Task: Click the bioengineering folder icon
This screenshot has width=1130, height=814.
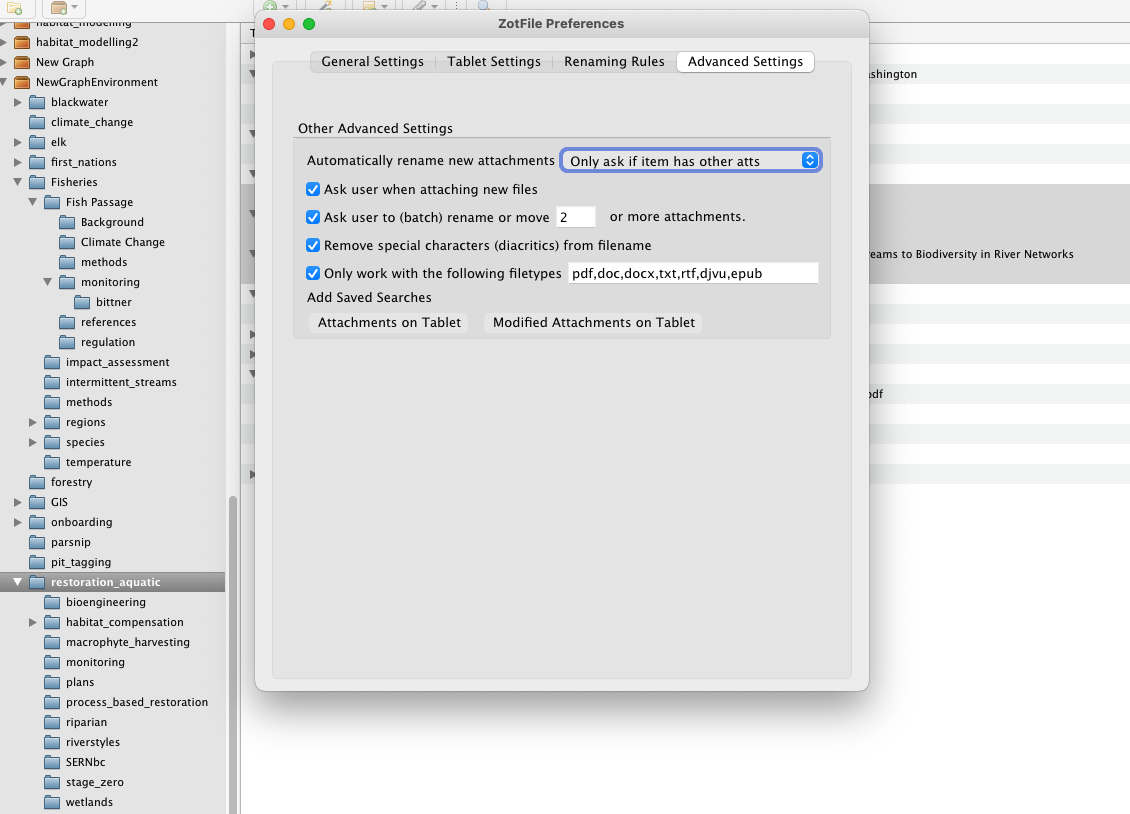Action: point(52,602)
